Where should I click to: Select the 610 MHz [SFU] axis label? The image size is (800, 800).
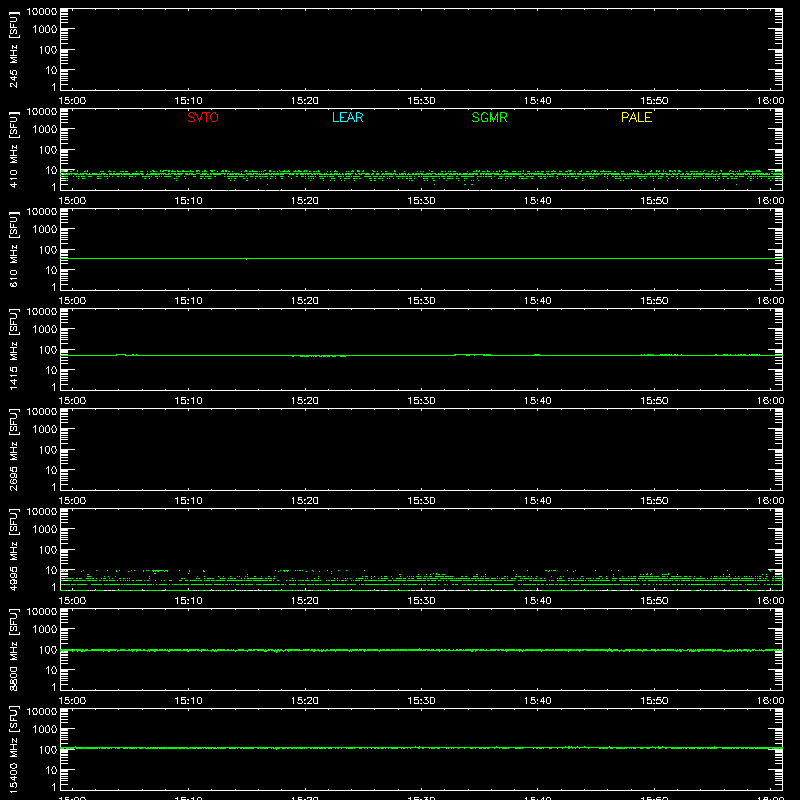[14, 249]
